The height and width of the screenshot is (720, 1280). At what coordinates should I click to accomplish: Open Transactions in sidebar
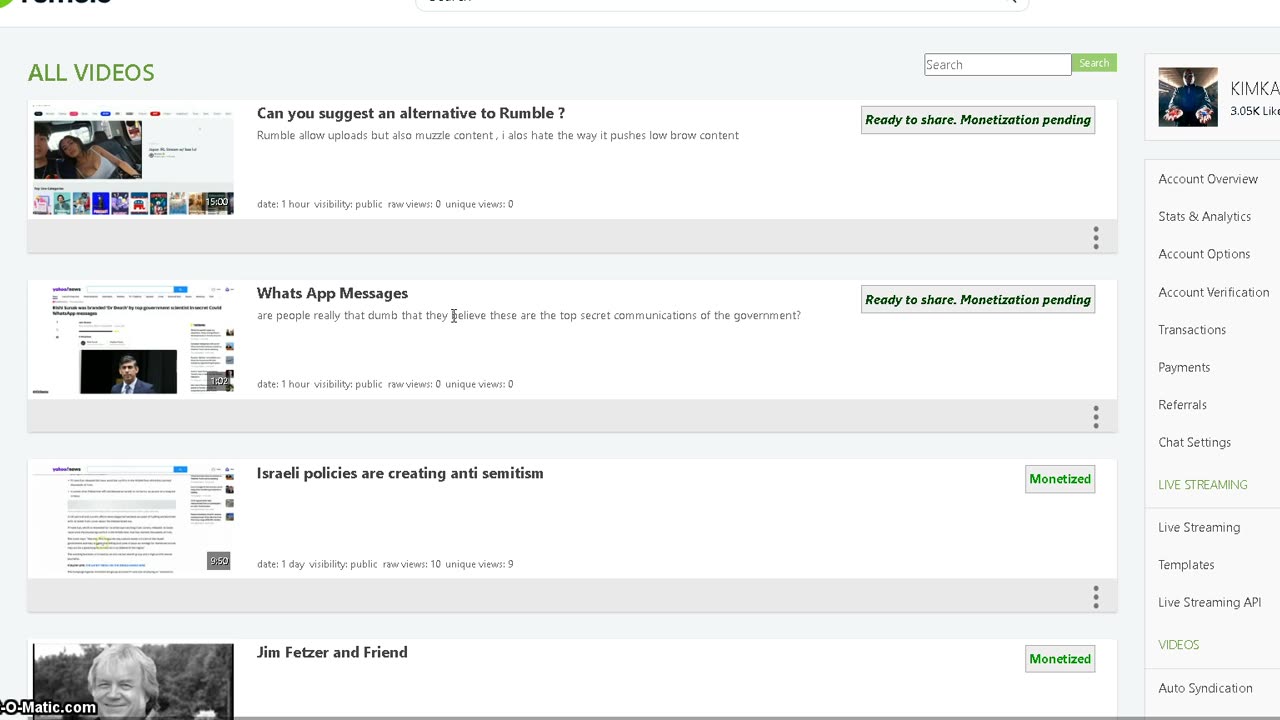pyautogui.click(x=1192, y=330)
